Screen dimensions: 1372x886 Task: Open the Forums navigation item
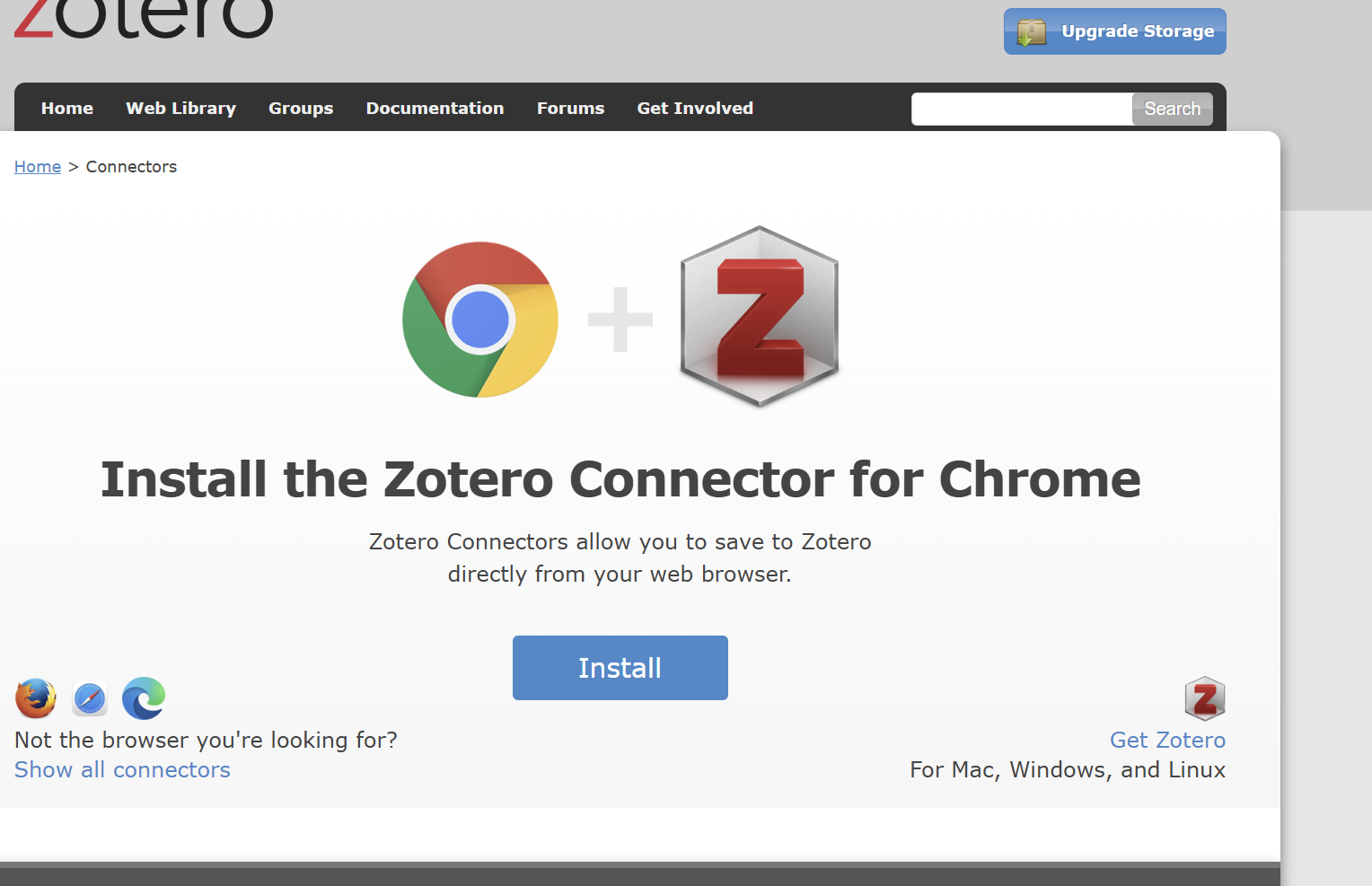[x=570, y=109]
